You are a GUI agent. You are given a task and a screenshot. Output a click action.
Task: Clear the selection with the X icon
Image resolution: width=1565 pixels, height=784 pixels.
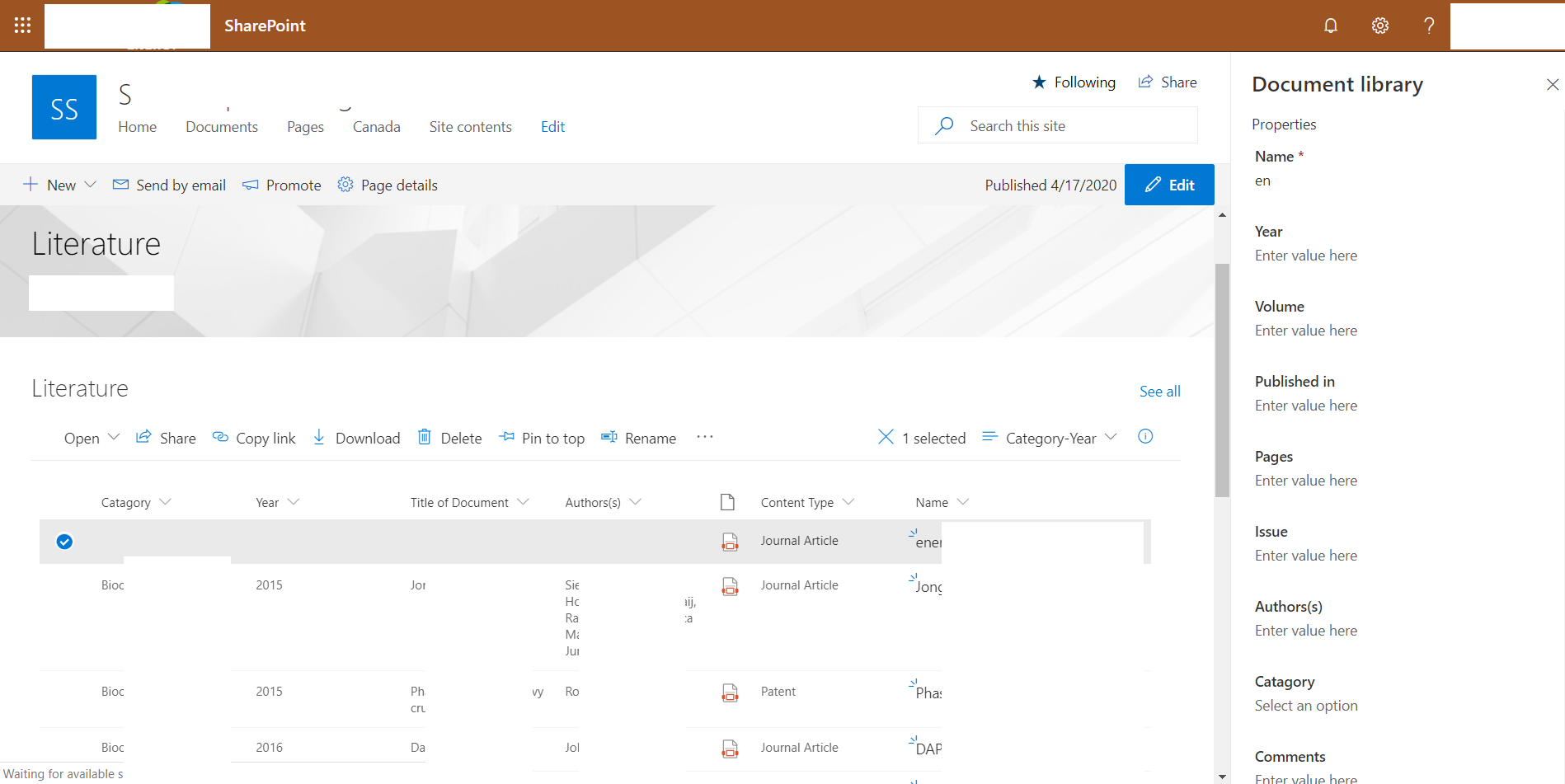(x=886, y=437)
